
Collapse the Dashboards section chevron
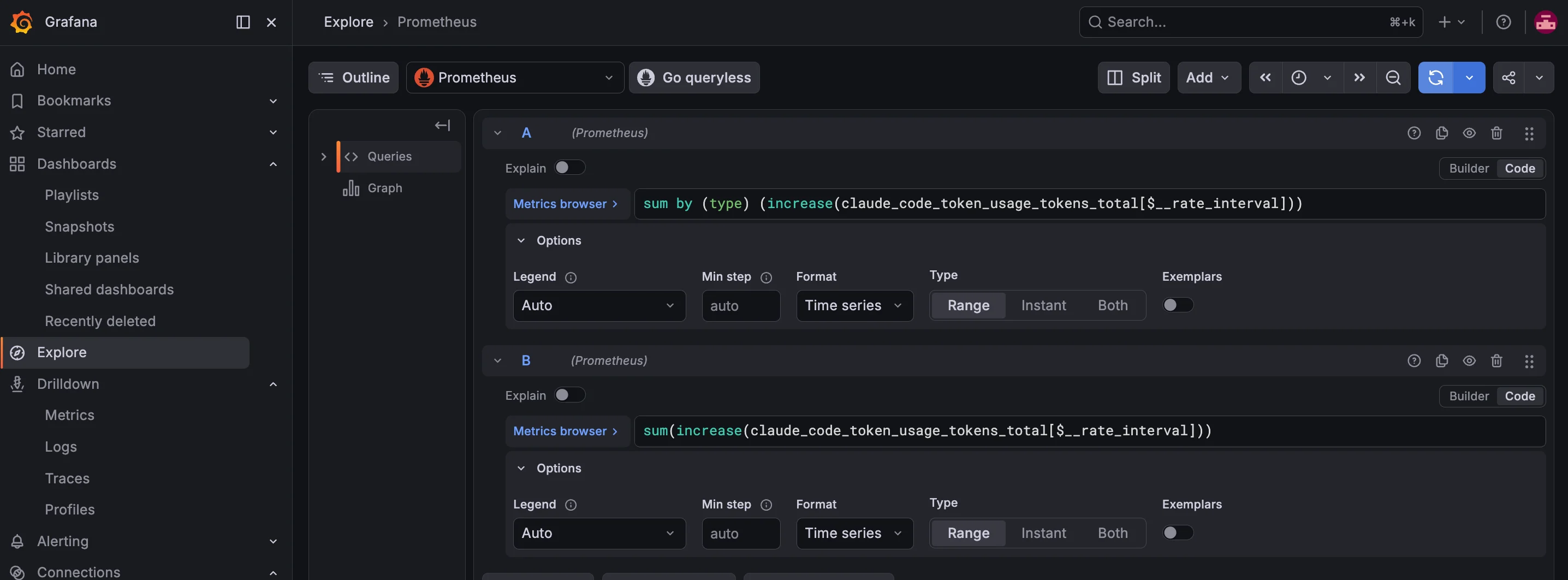click(274, 164)
